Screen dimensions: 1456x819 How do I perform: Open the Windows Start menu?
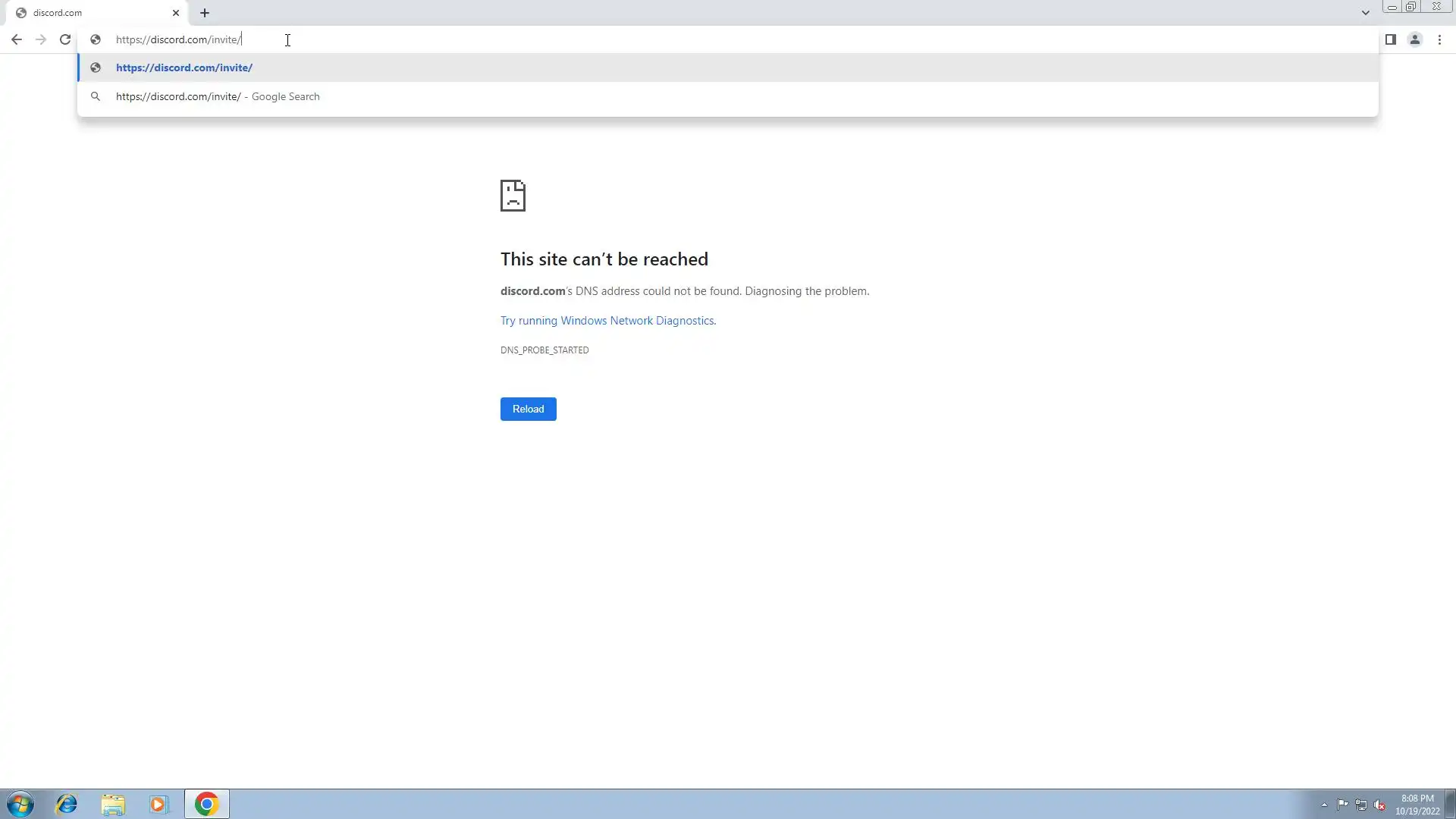tap(20, 804)
